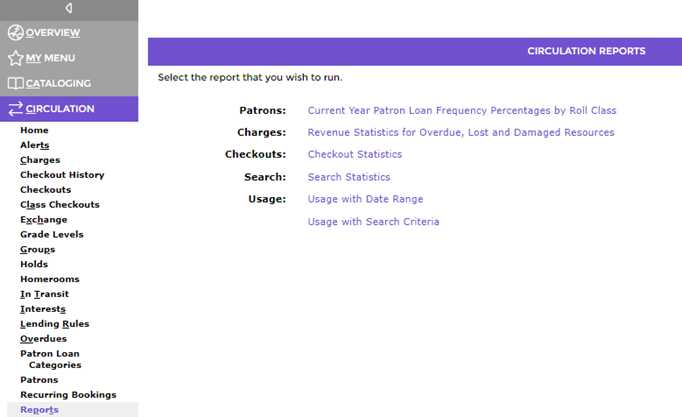Select the Circulation module heading
The height and width of the screenshot is (417, 682).
pos(60,109)
